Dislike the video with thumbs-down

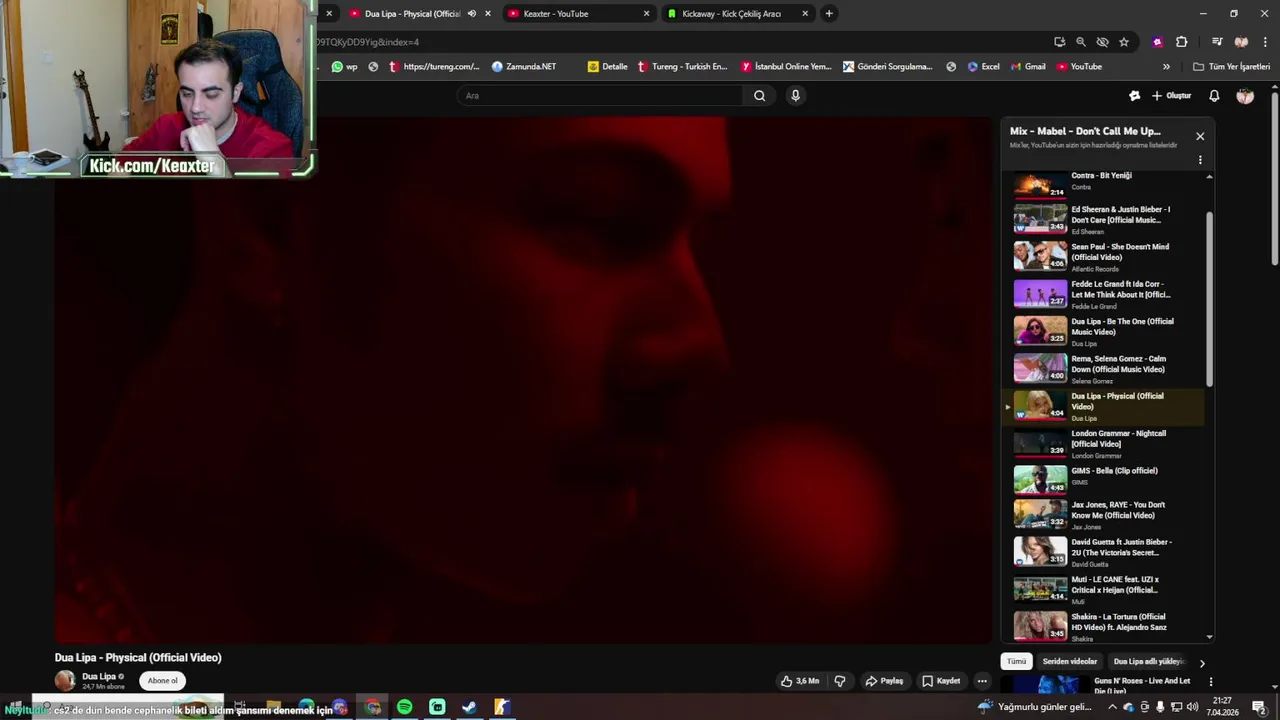point(840,681)
